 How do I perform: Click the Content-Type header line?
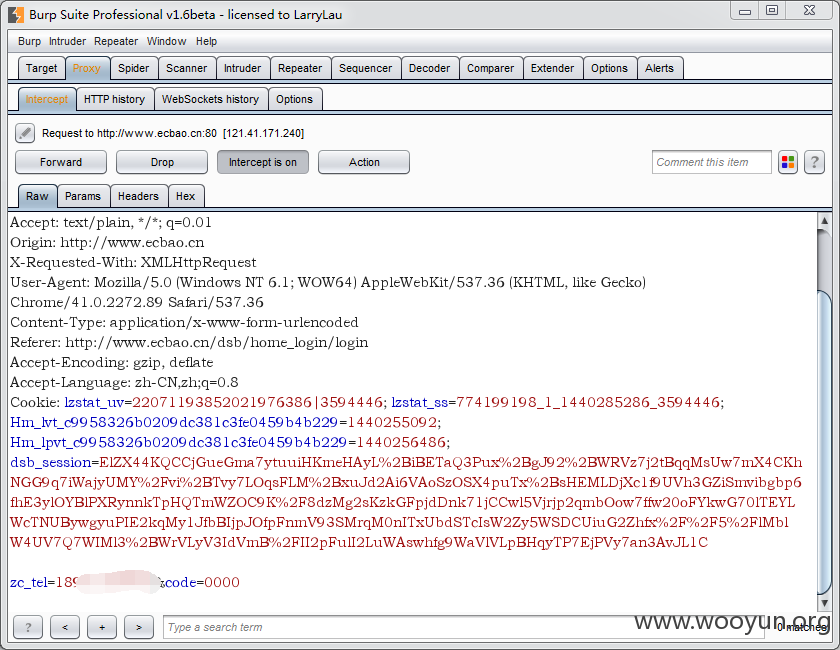pyautogui.click(x=184, y=323)
